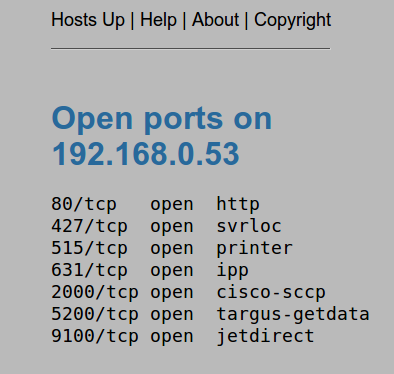Viewport: 394px width, 374px height.
Task: Select the 80/tcp port entry
Action: coord(84,204)
